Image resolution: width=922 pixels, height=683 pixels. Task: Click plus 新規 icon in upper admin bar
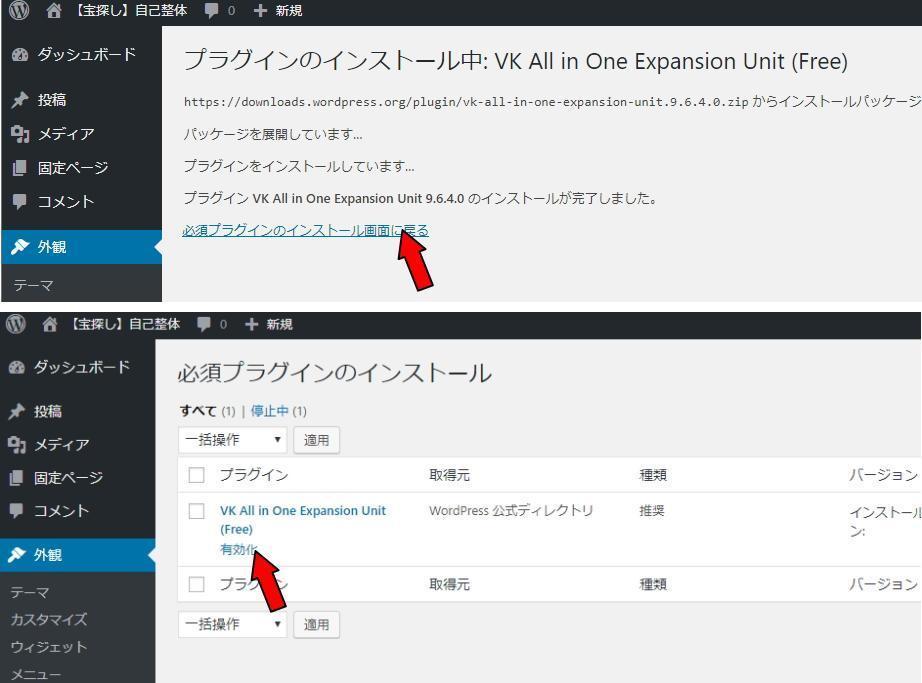click(260, 11)
